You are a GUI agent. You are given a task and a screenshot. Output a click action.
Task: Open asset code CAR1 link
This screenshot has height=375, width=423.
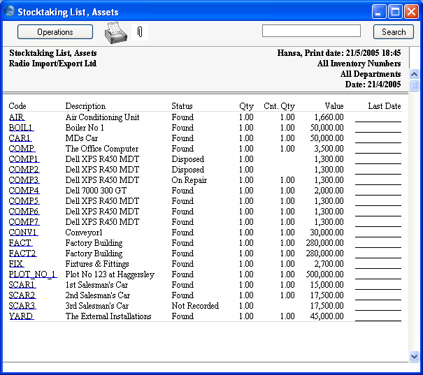pyautogui.click(x=20, y=138)
